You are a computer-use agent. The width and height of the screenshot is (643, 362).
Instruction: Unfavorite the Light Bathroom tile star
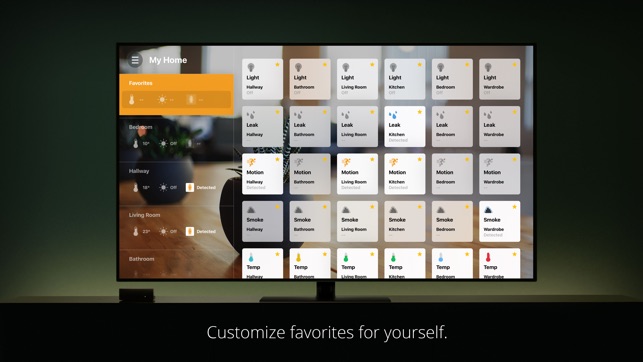[x=325, y=64]
